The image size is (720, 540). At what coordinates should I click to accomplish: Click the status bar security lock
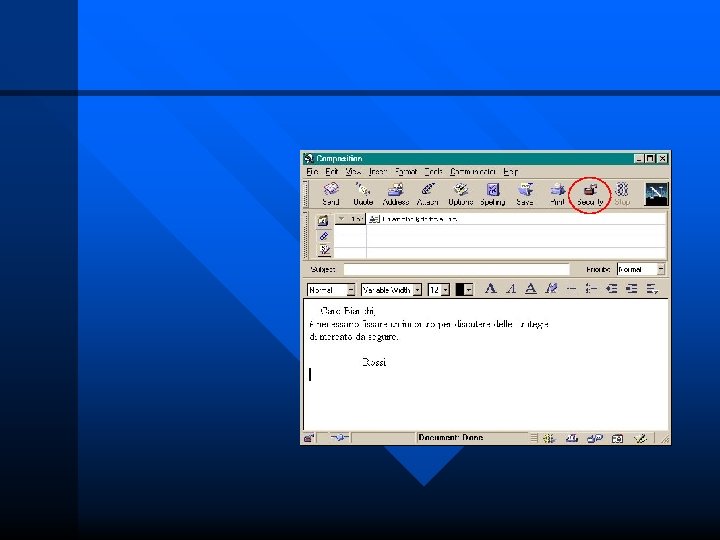click(x=309, y=438)
